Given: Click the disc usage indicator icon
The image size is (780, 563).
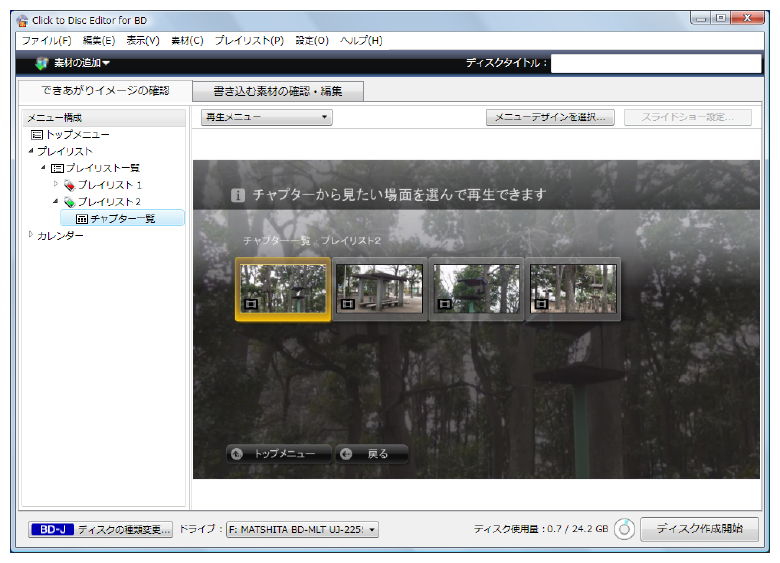Looking at the screenshot, I should point(624,529).
